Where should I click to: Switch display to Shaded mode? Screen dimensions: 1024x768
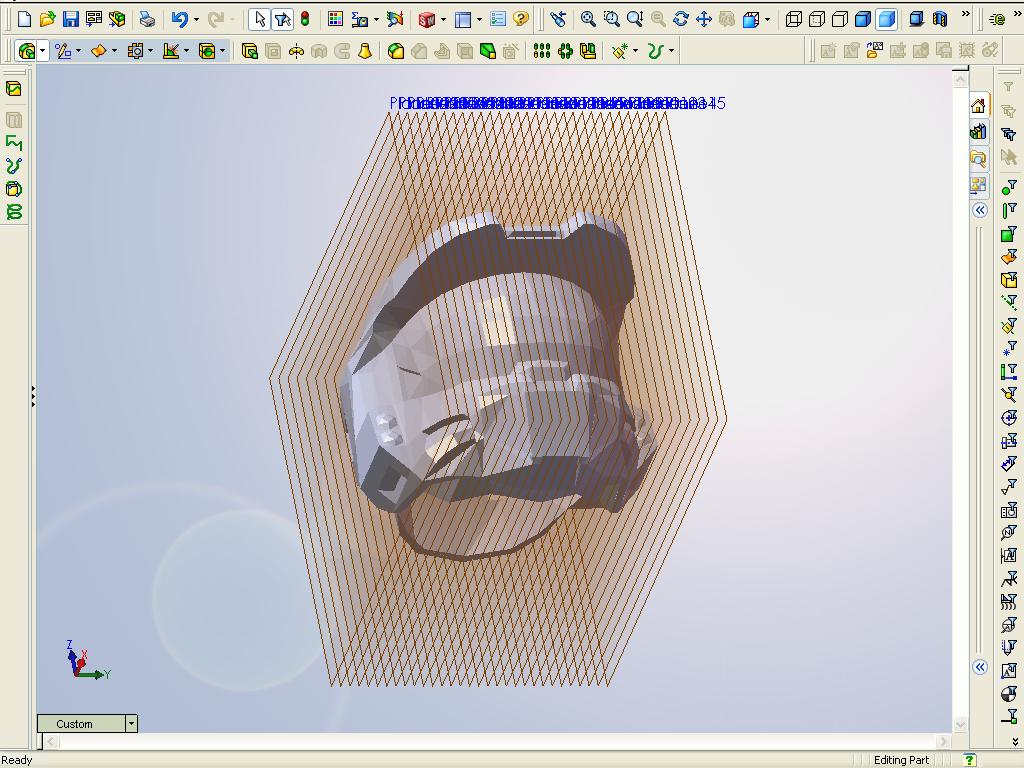886,19
